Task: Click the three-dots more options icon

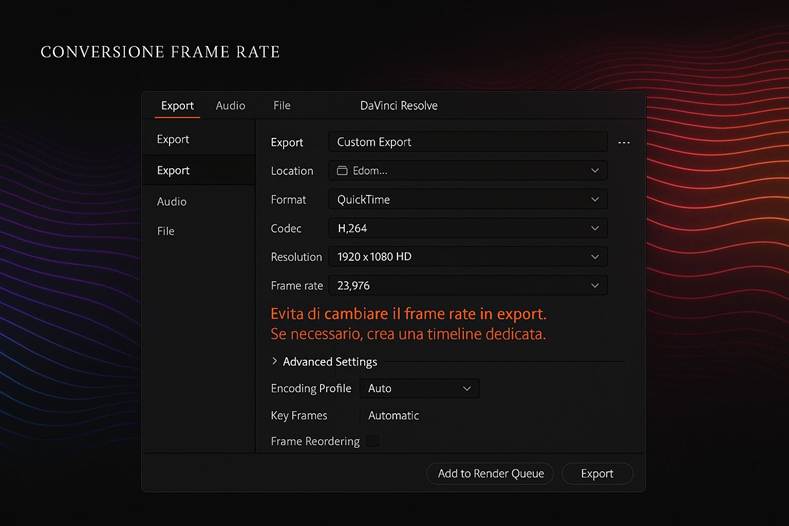Action: point(624,143)
